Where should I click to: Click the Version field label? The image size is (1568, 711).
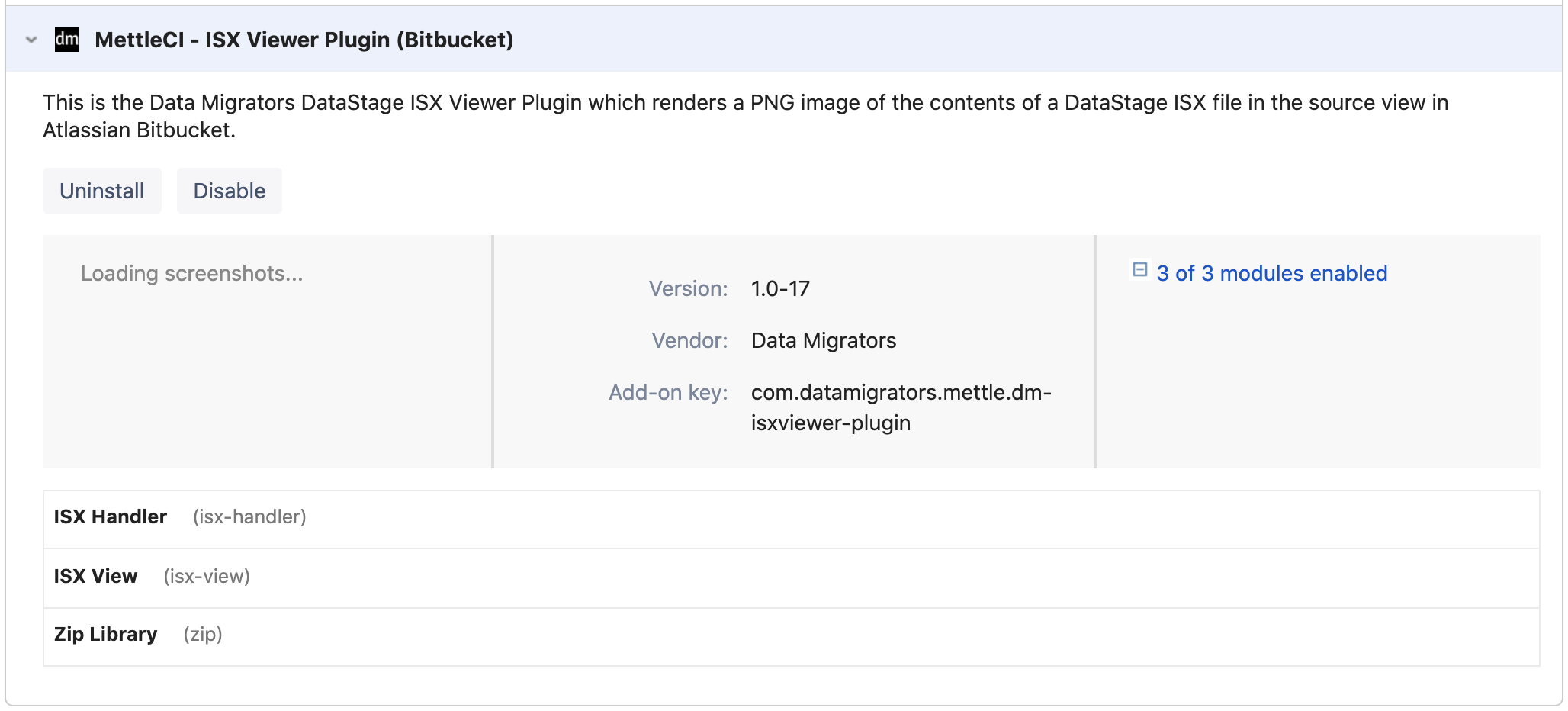688,288
